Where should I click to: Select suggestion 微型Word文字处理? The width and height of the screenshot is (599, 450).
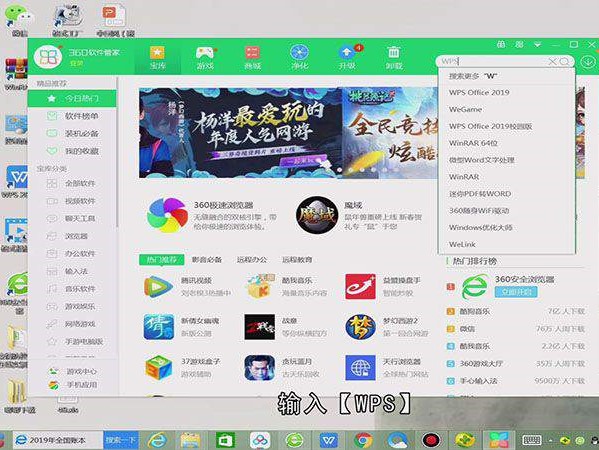point(507,160)
